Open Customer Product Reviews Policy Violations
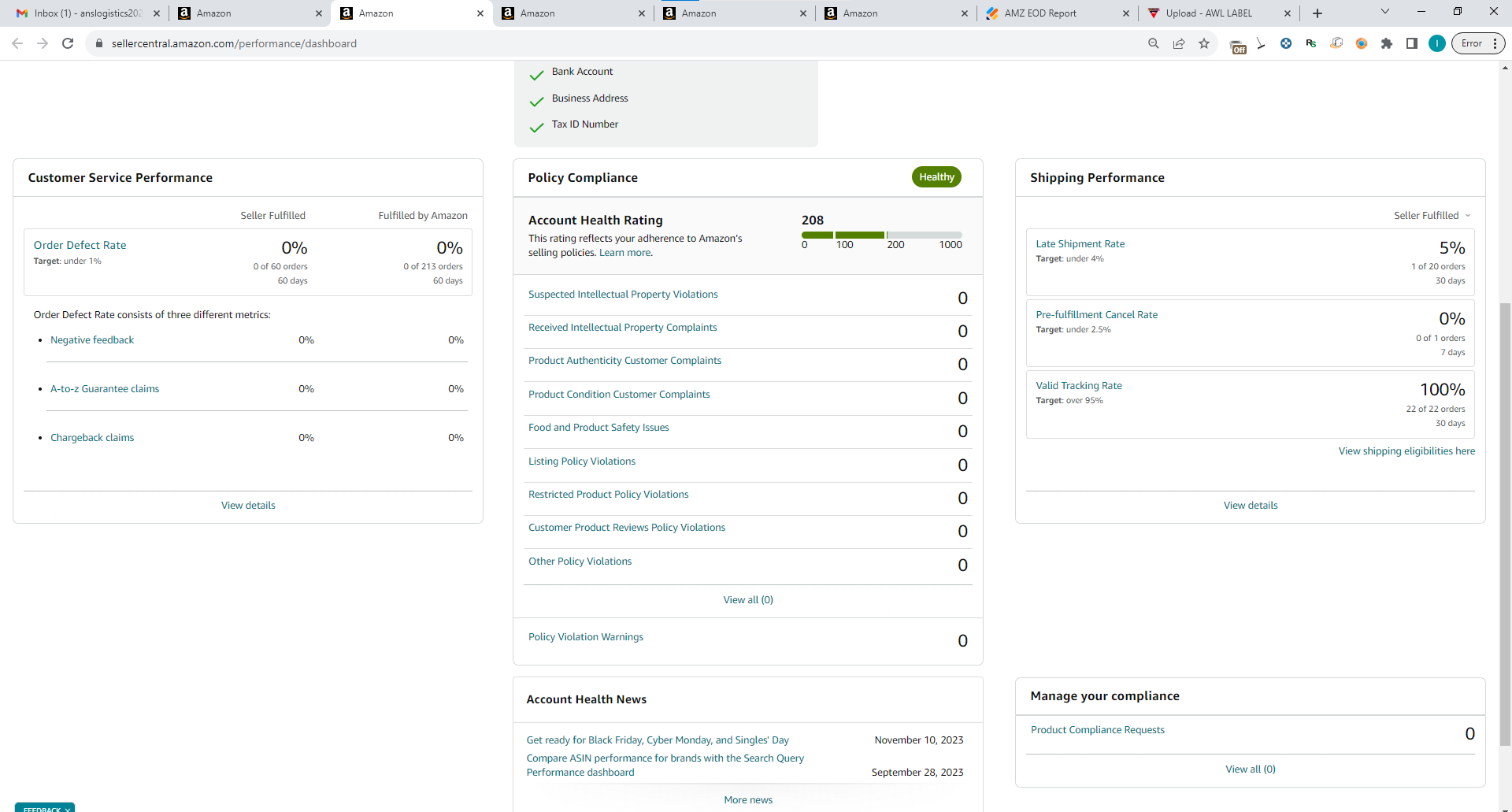Image resolution: width=1512 pixels, height=812 pixels. click(627, 528)
